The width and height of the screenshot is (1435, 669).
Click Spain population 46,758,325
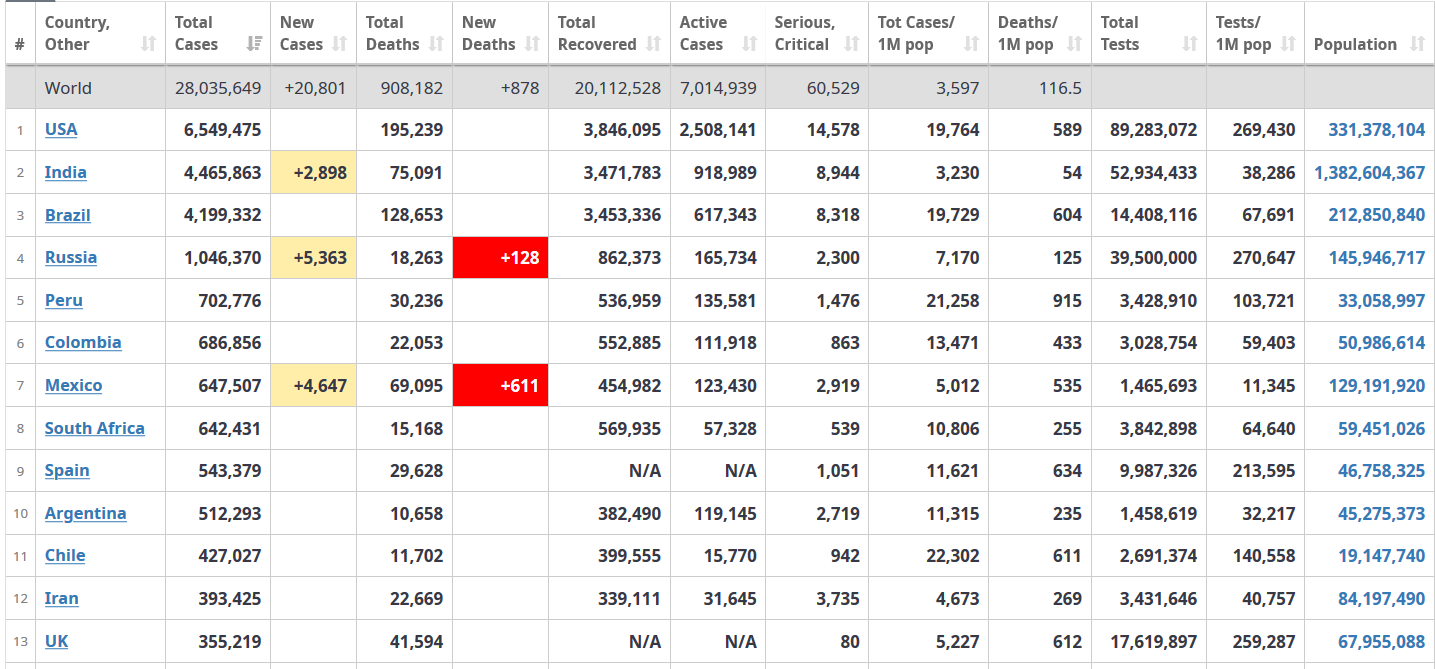click(1382, 471)
